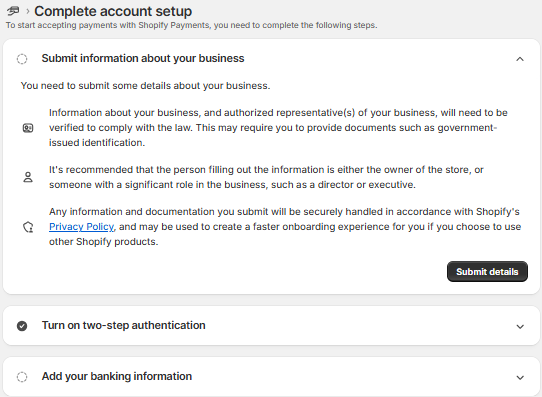Click the person icon beside owner recommendation
This screenshot has width=542, height=397.
click(28, 177)
